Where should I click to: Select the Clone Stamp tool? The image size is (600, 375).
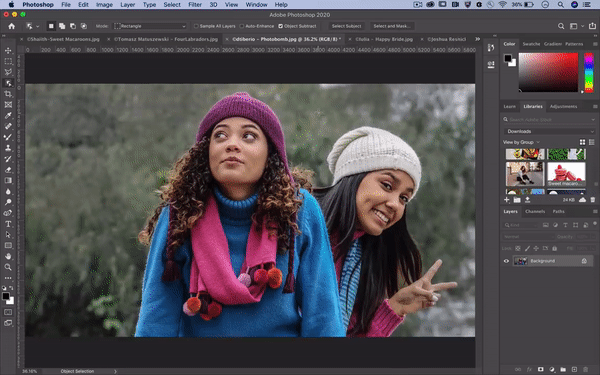coord(8,148)
